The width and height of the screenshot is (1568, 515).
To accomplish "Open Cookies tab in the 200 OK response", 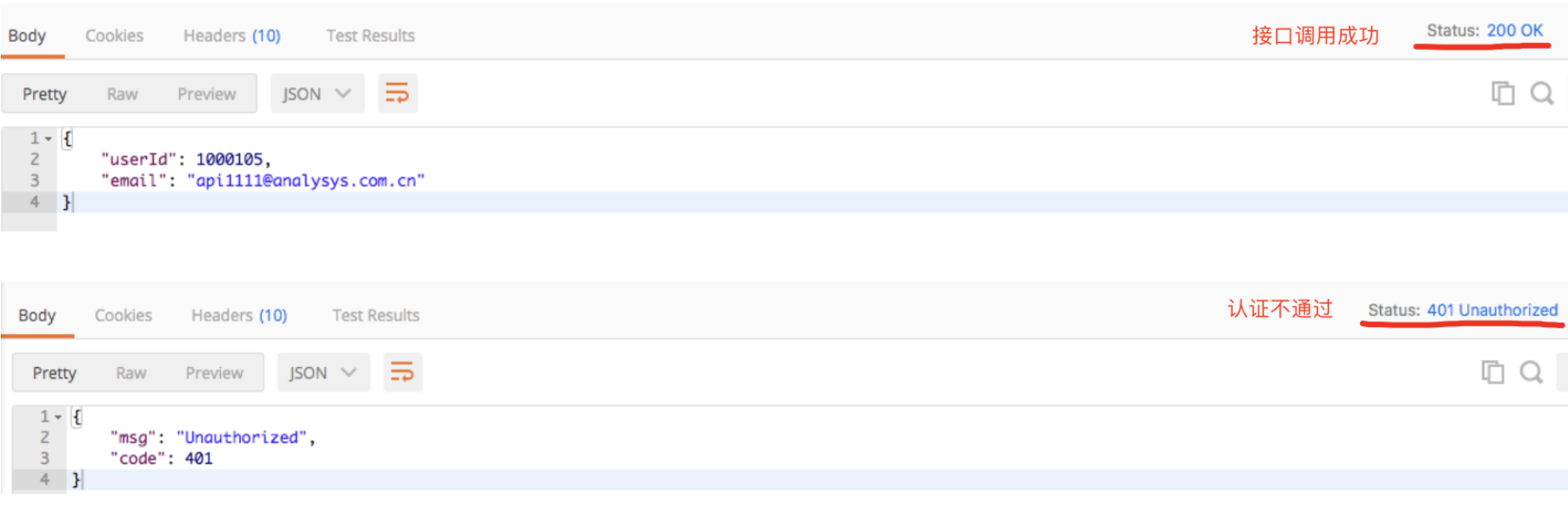I will tap(114, 36).
